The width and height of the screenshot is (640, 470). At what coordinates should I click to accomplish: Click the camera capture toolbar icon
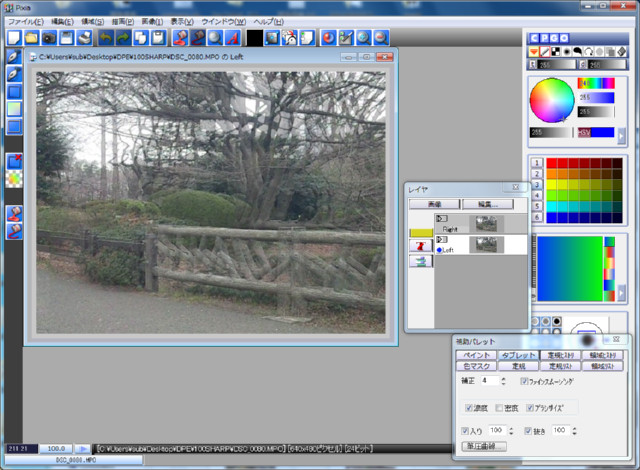[x=49, y=38]
